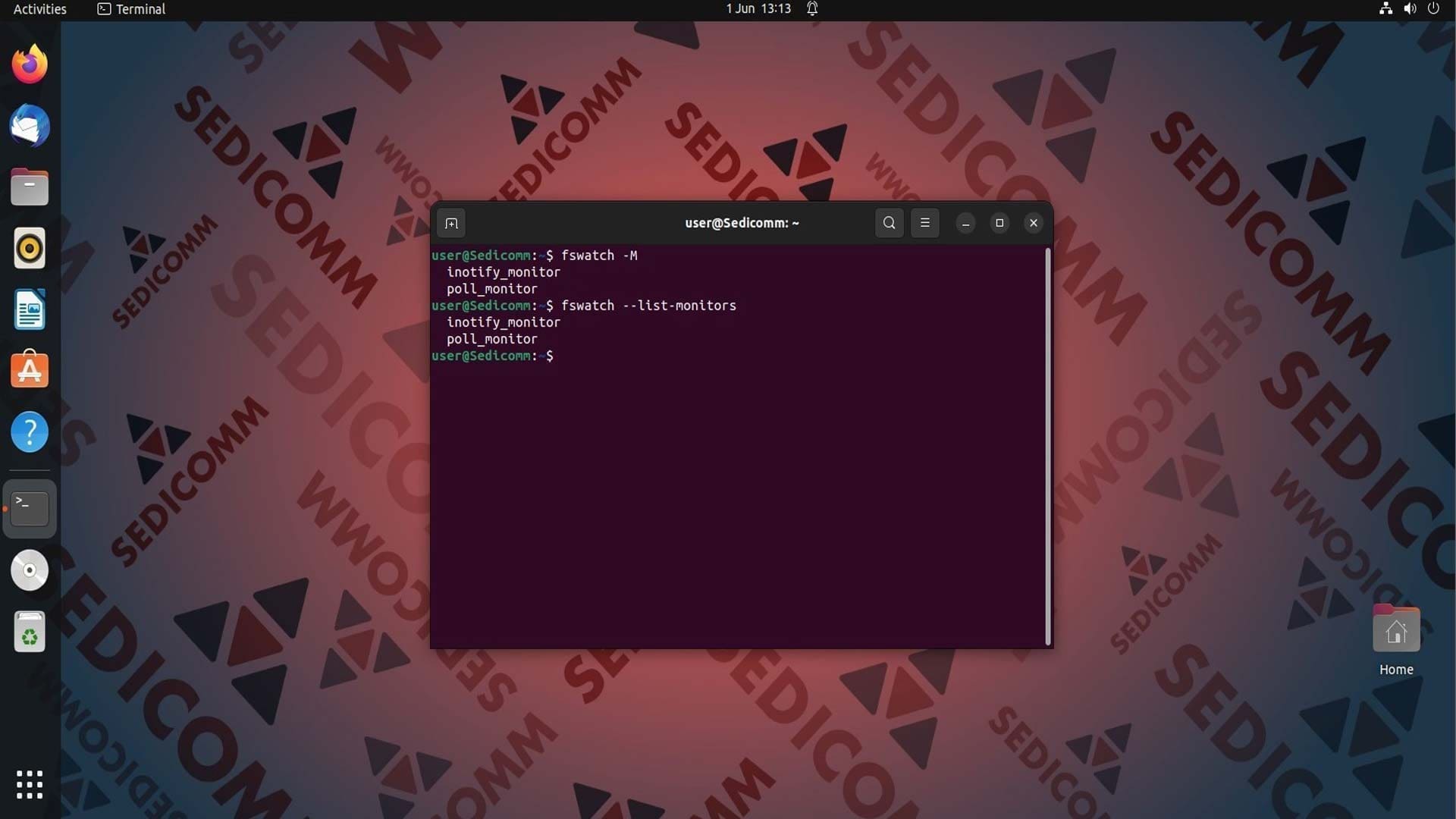Select the Terminal icon in dock

[x=30, y=509]
